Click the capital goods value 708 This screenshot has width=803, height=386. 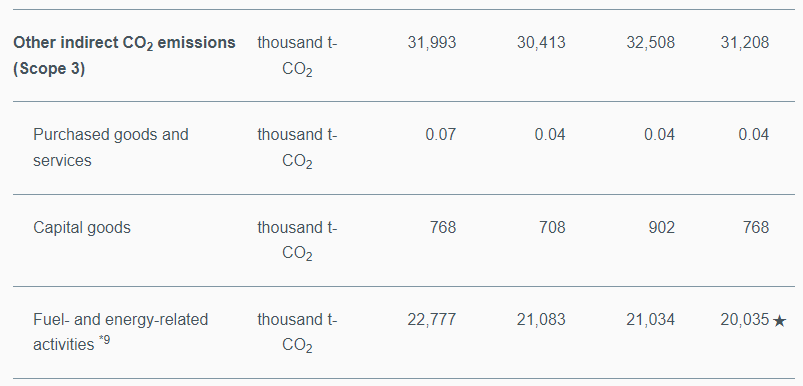552,227
